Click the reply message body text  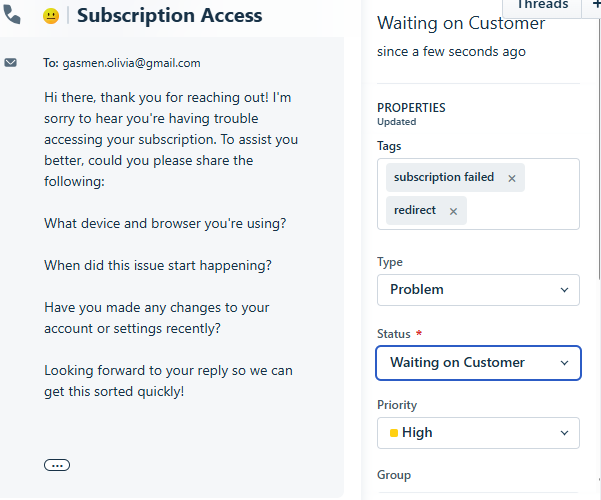(171, 244)
